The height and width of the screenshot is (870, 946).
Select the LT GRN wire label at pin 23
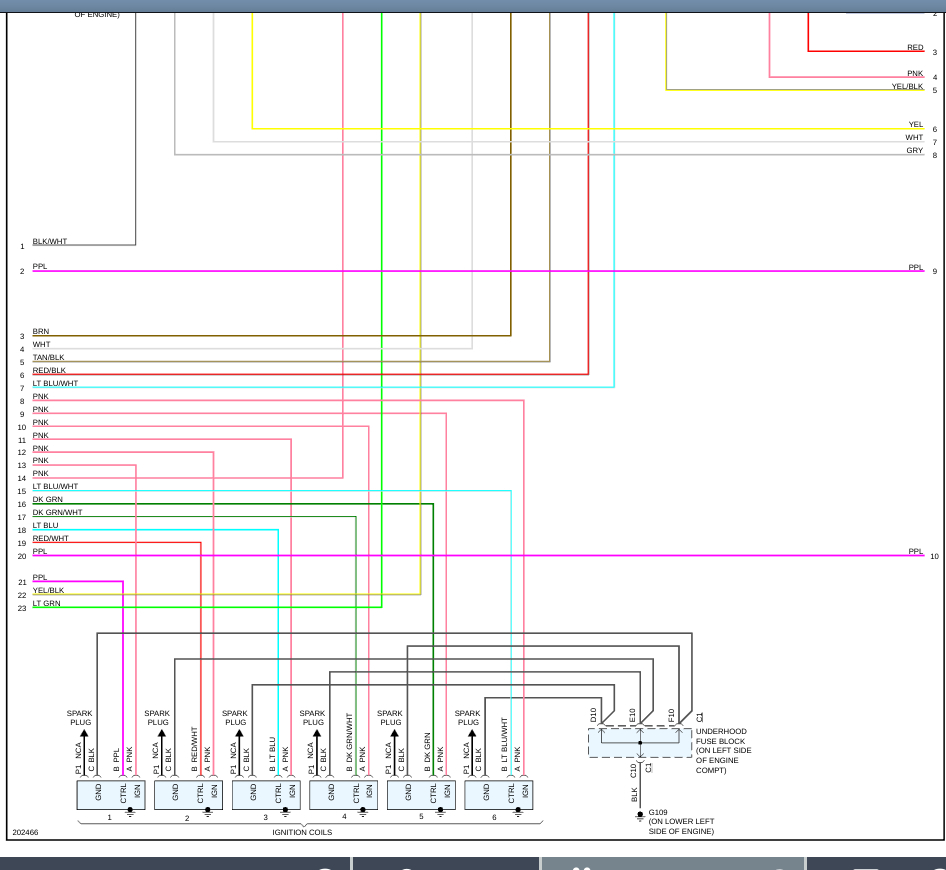point(46,603)
